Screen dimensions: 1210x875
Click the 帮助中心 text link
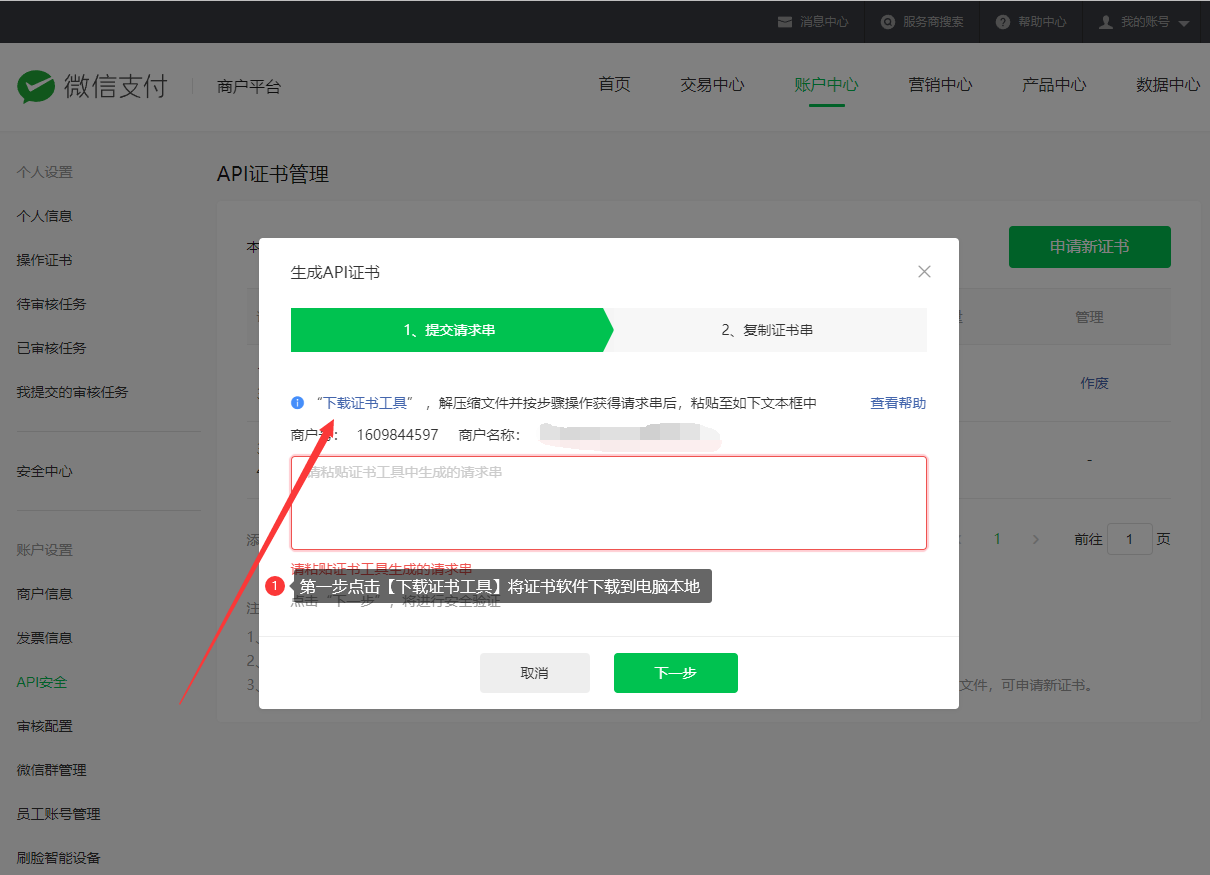[x=1042, y=22]
